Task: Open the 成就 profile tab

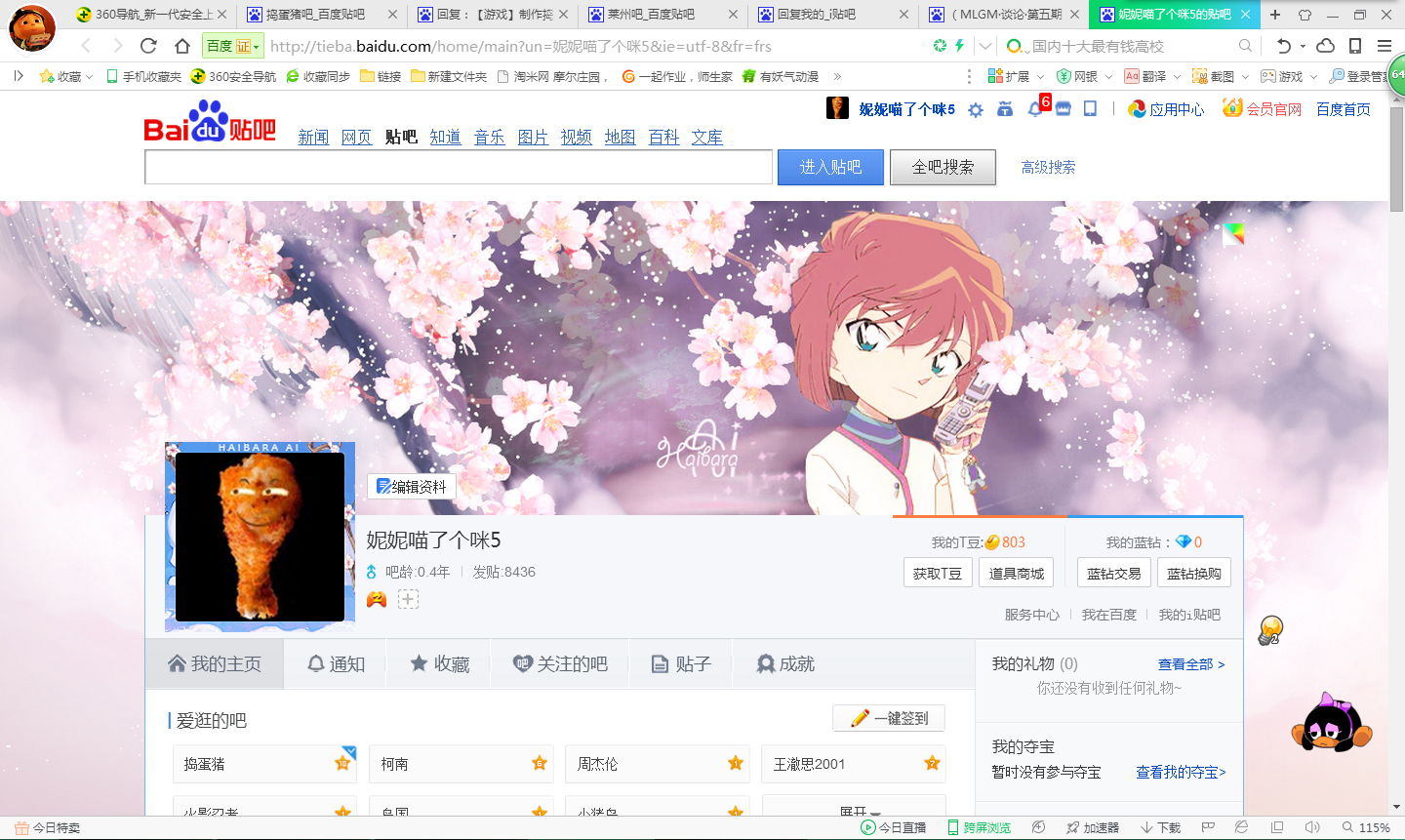Action: coord(785,663)
